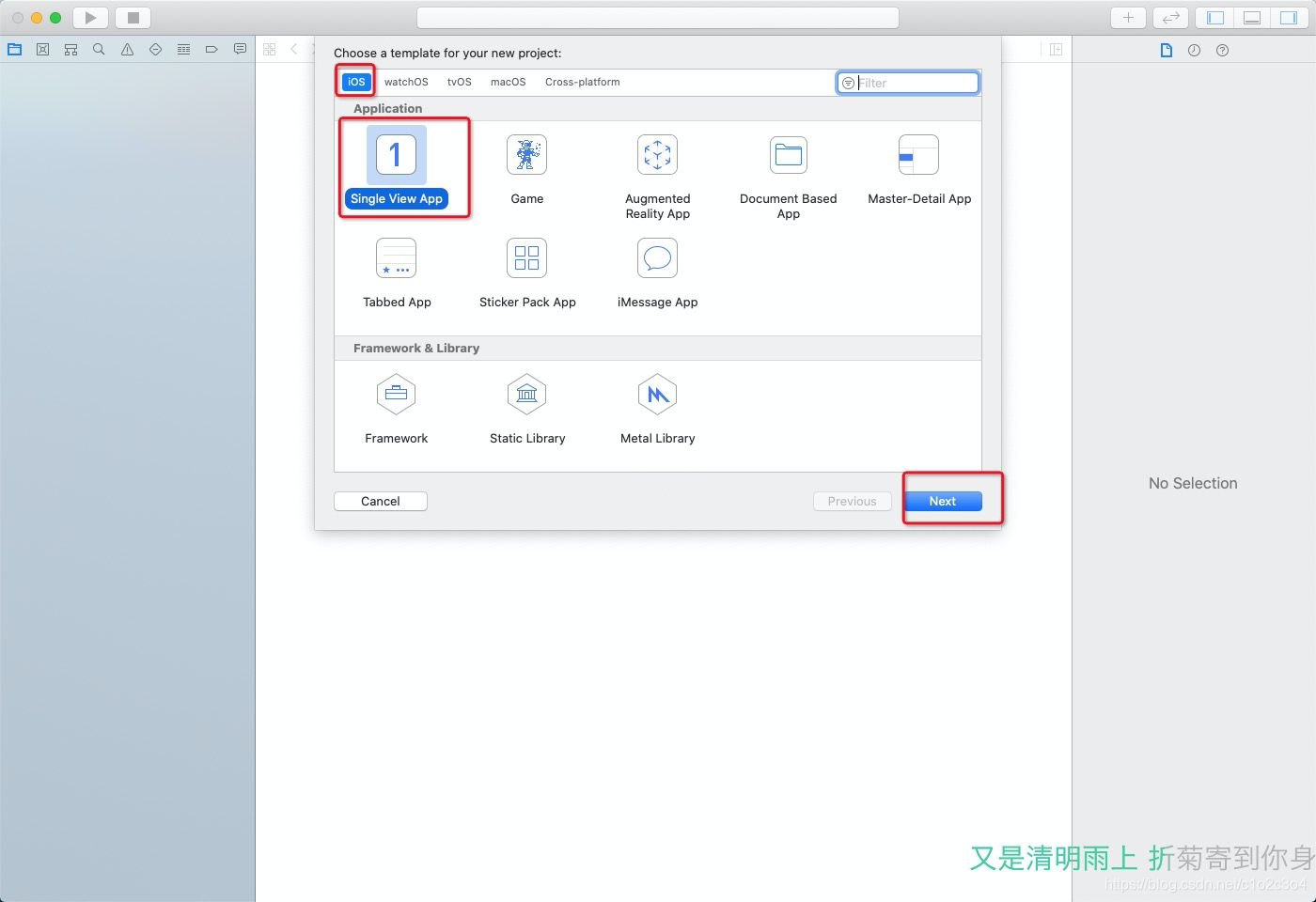Viewport: 1316px width, 902px height.
Task: Select the iMessage App template
Action: click(x=658, y=272)
